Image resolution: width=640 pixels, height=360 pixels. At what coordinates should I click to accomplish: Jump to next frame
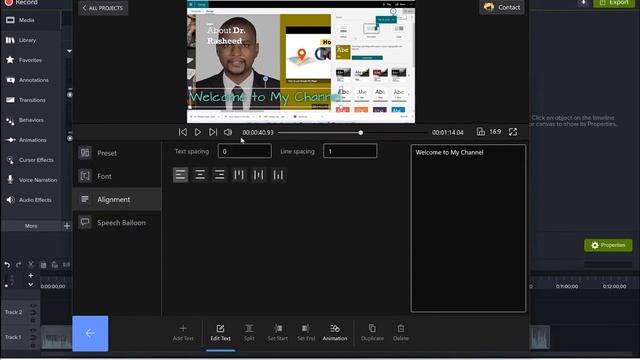(213, 132)
